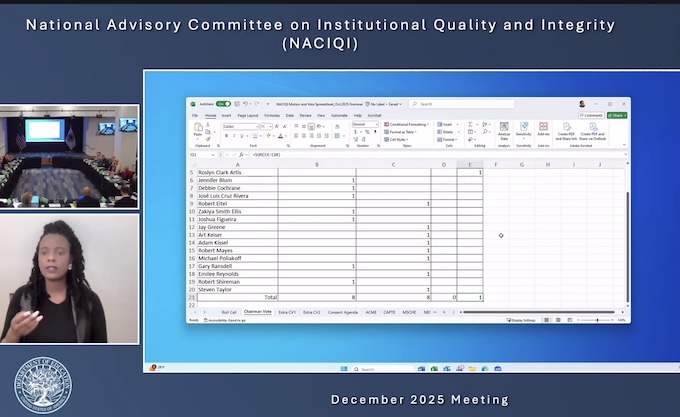The width and height of the screenshot is (680, 417).
Task: Open the Number format dropdown showing General
Action: [362, 125]
